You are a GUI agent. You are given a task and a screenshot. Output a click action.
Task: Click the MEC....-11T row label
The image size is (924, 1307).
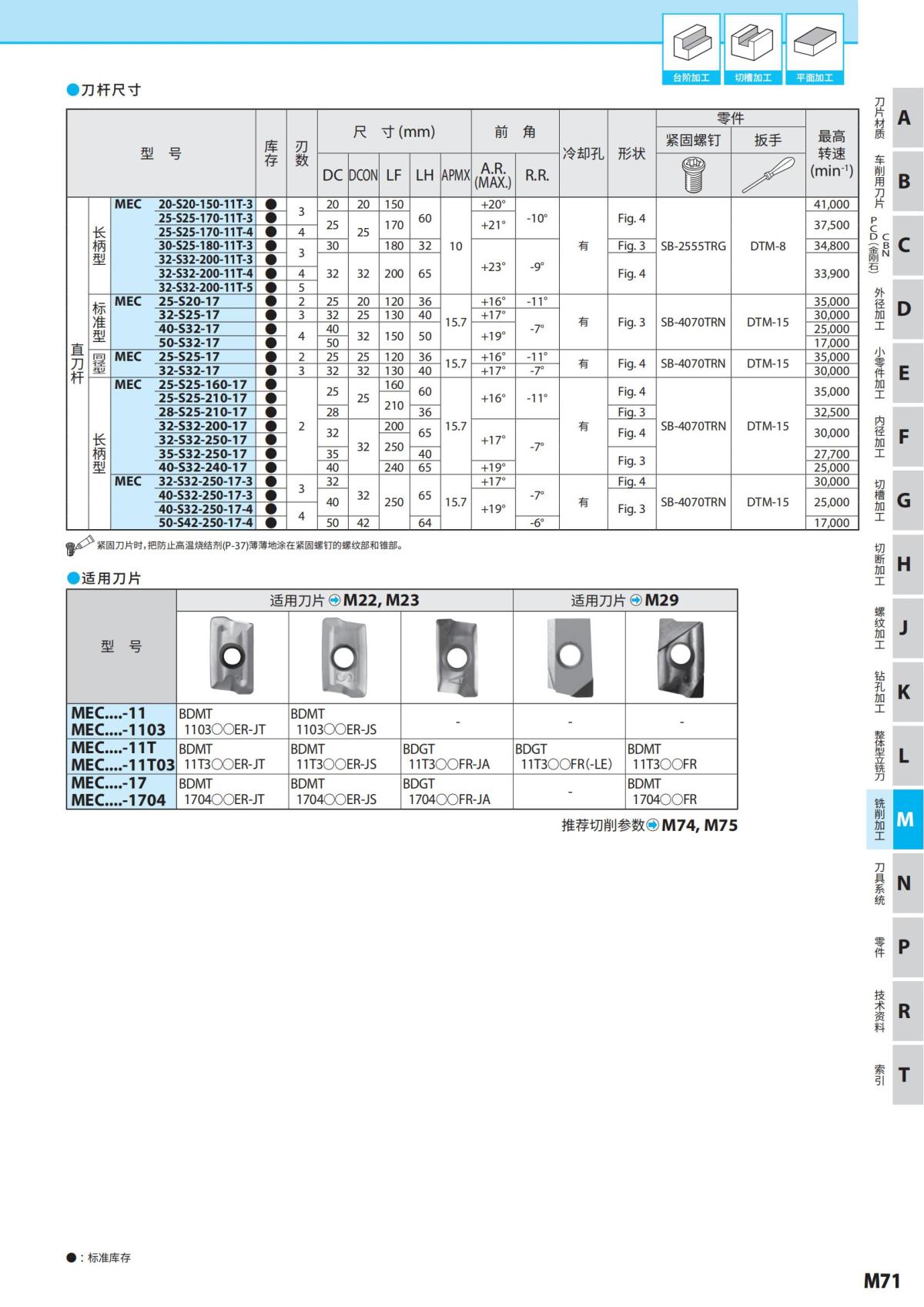(113, 748)
